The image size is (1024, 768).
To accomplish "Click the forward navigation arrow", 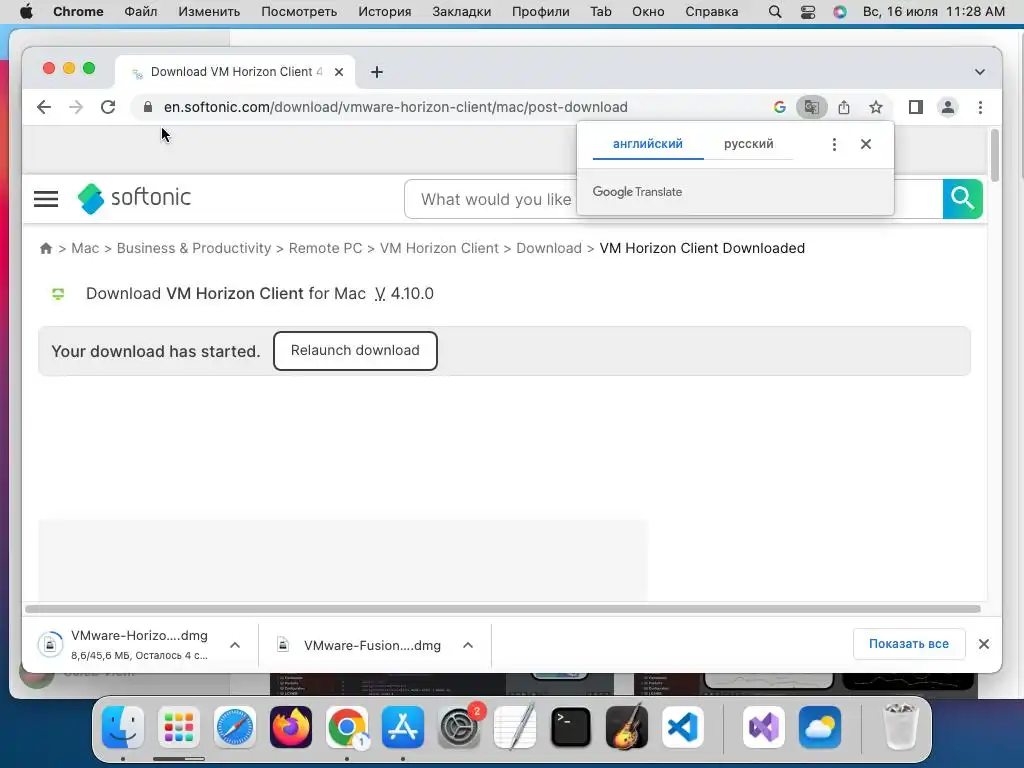I will coord(76,107).
